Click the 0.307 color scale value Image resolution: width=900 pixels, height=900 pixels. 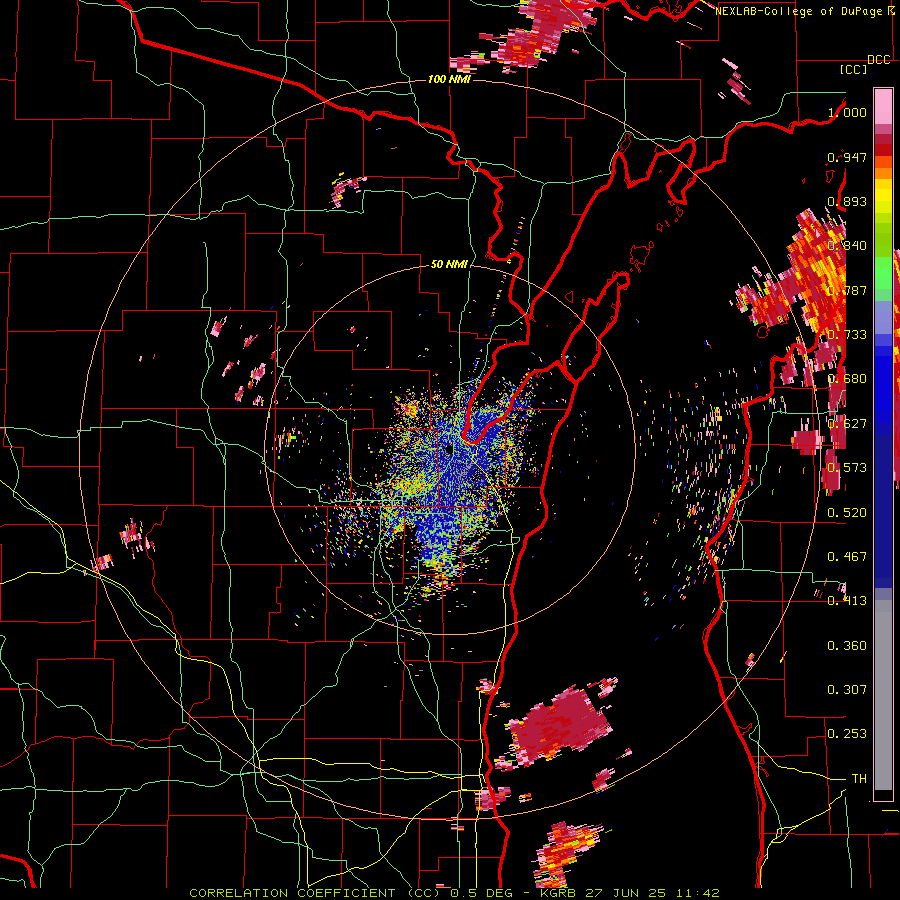847,690
